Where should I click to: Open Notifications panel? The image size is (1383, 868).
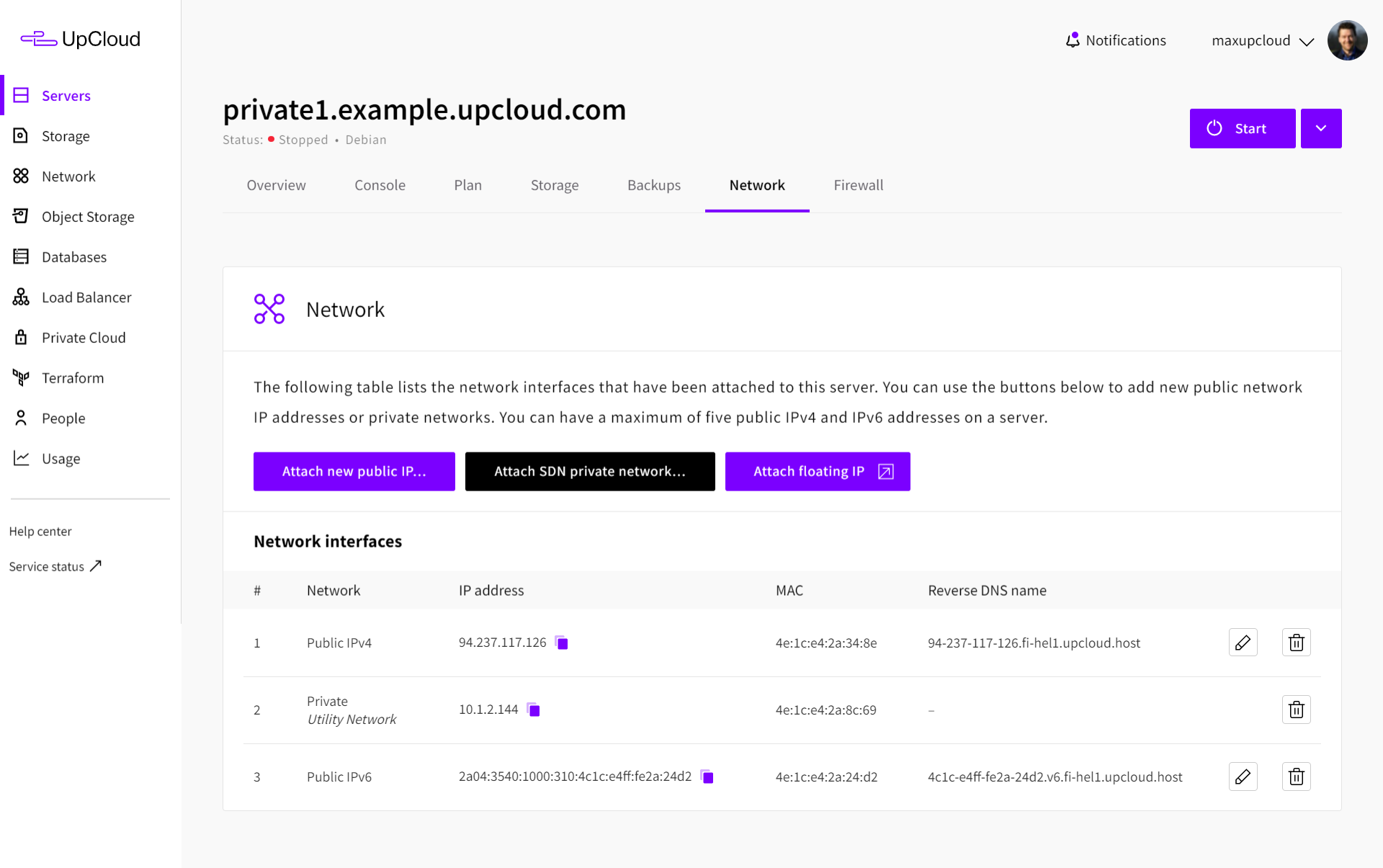point(1116,40)
